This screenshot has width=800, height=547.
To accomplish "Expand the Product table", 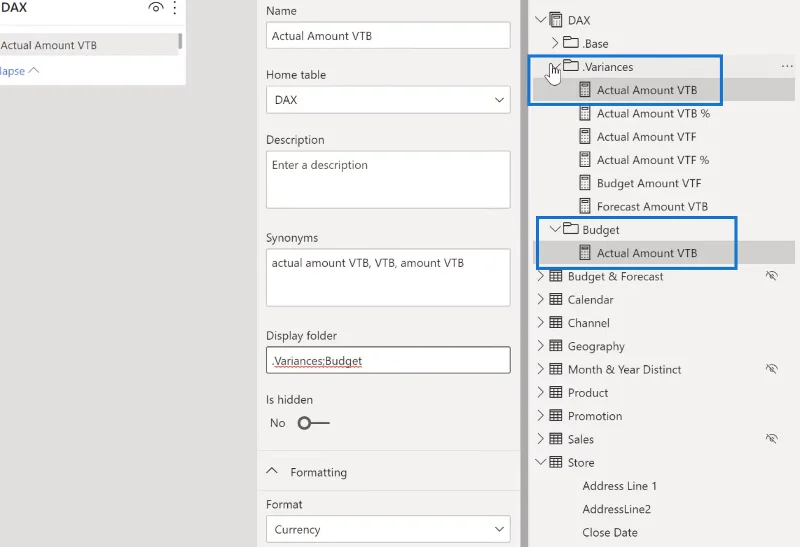I will point(540,392).
